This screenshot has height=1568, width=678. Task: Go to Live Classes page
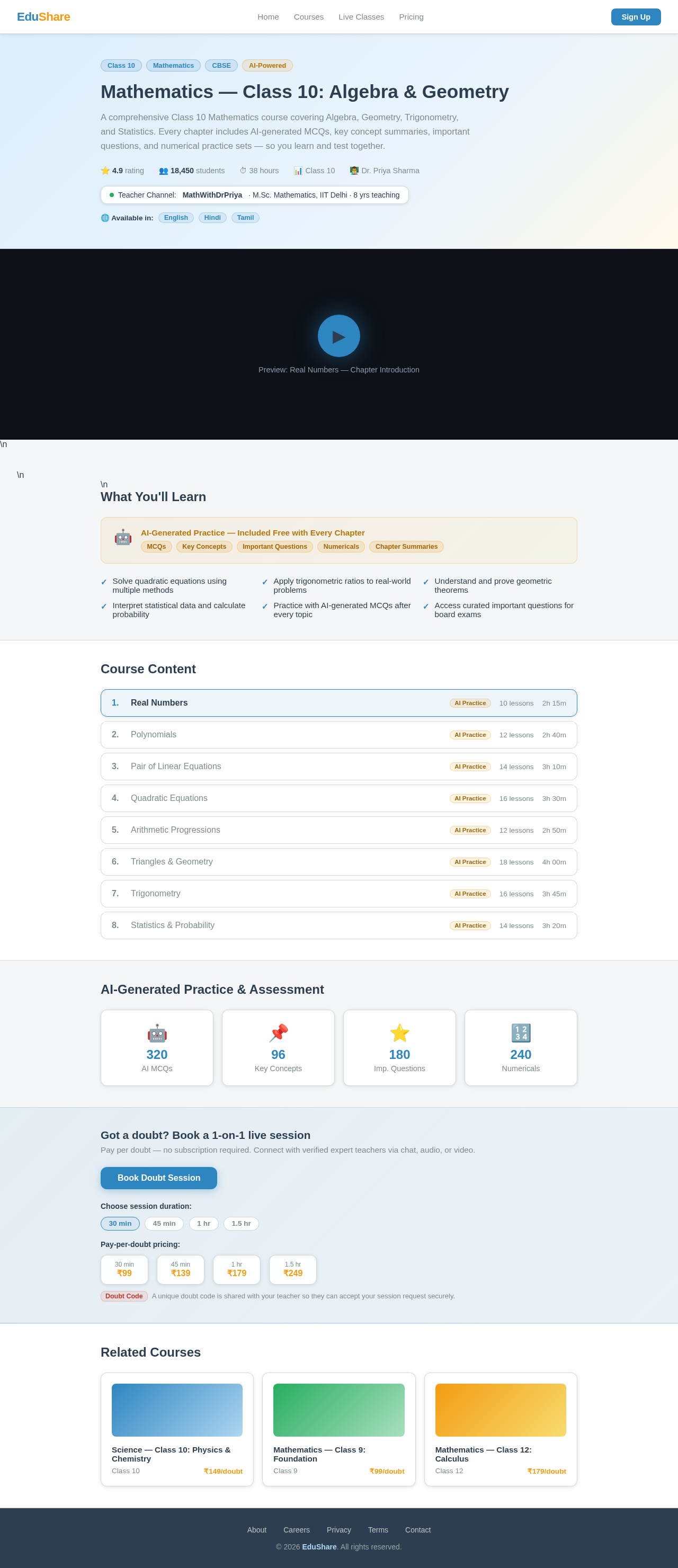[361, 17]
